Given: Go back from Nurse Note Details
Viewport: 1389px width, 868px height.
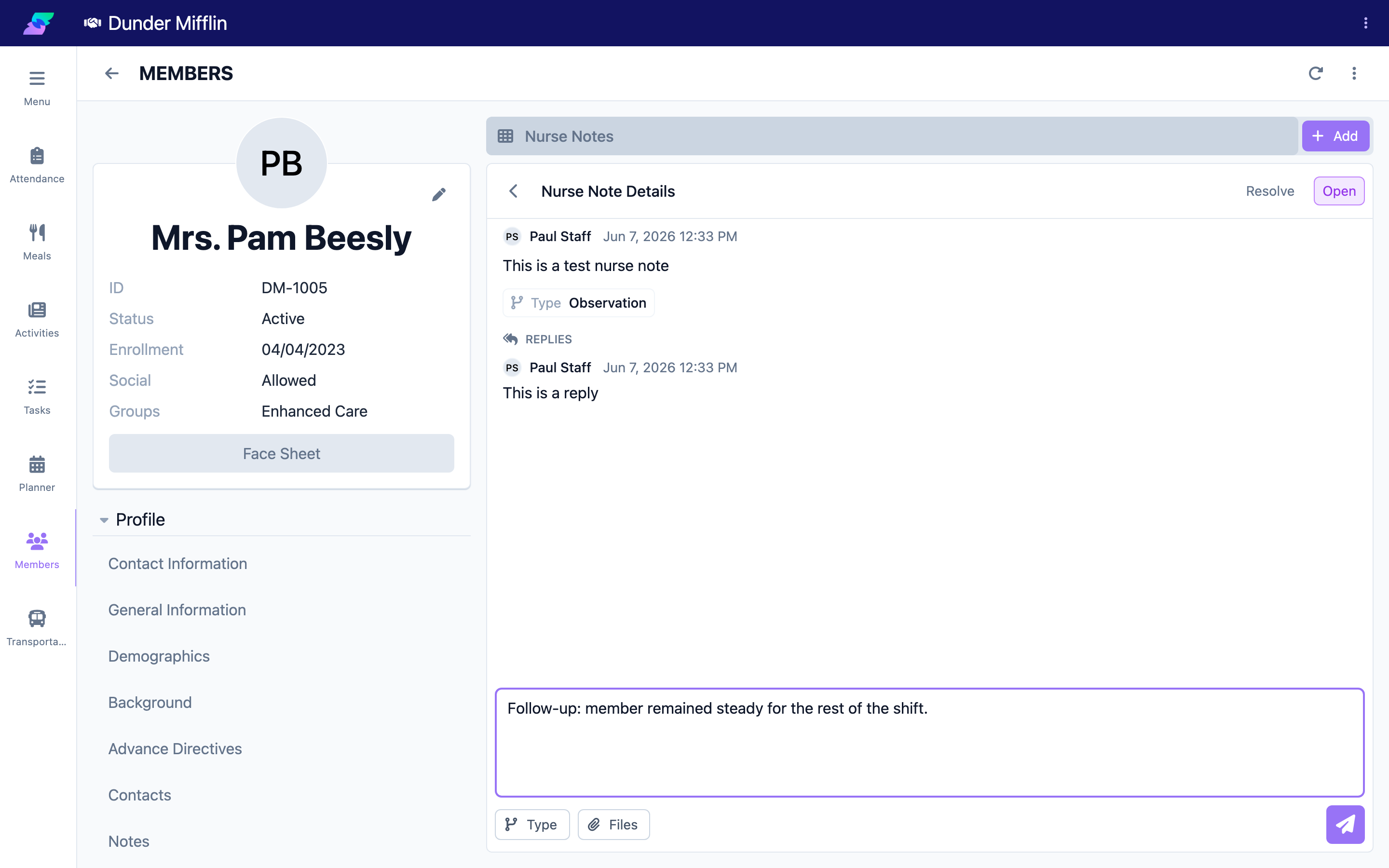Looking at the screenshot, I should 514,191.
